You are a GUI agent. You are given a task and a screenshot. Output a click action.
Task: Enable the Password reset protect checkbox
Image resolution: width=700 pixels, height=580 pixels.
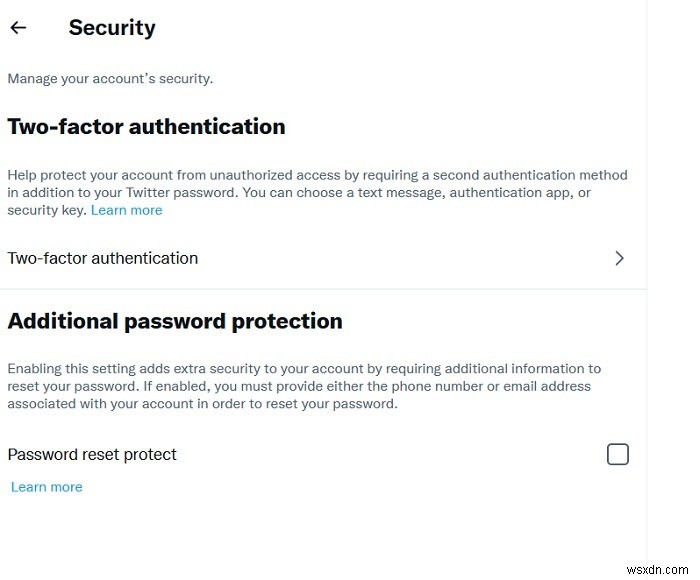pyautogui.click(x=618, y=455)
